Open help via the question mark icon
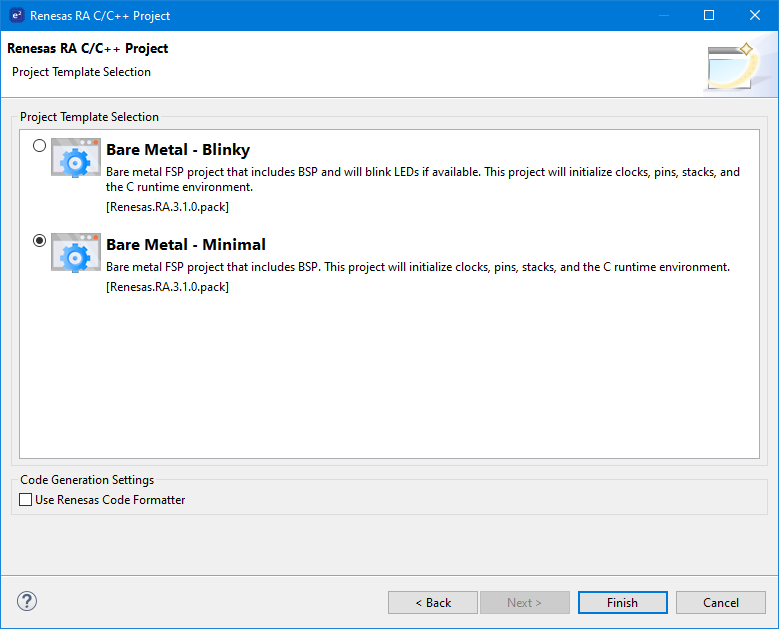 click(27, 601)
